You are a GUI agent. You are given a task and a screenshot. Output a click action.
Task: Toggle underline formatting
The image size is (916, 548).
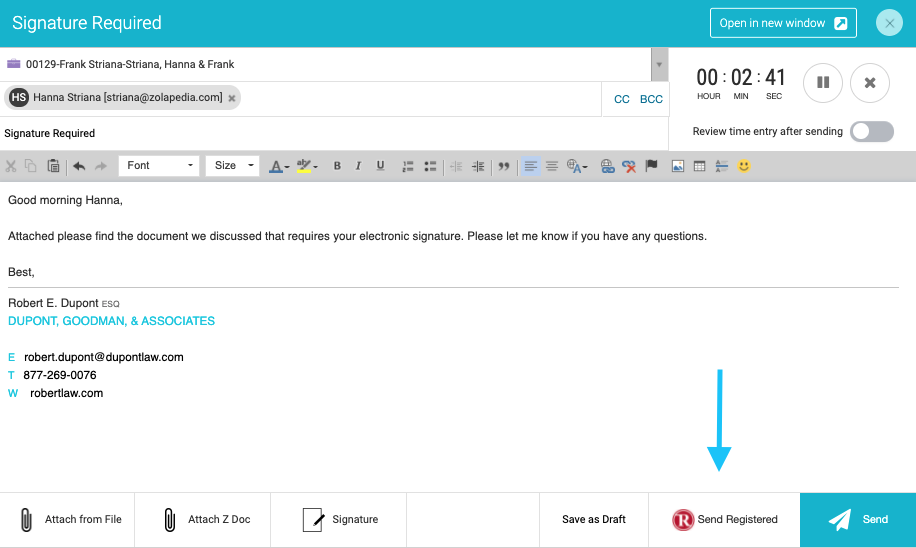(x=380, y=166)
